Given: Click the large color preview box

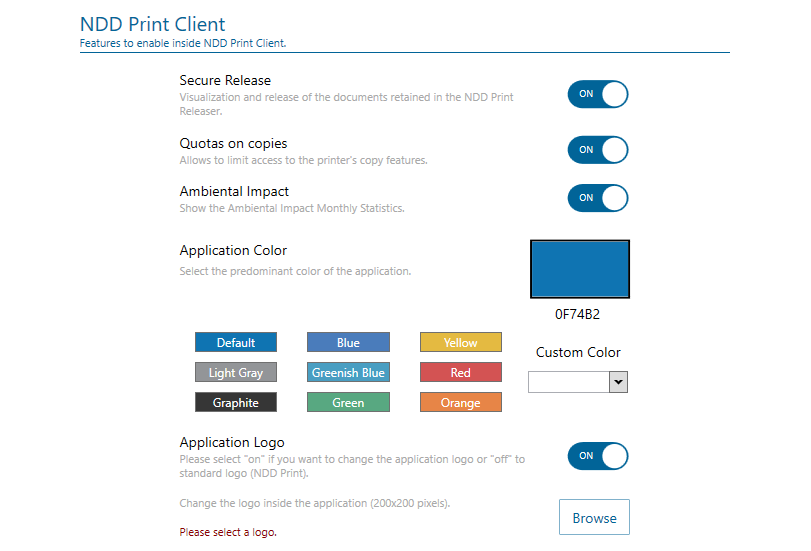Looking at the screenshot, I should click(x=579, y=269).
